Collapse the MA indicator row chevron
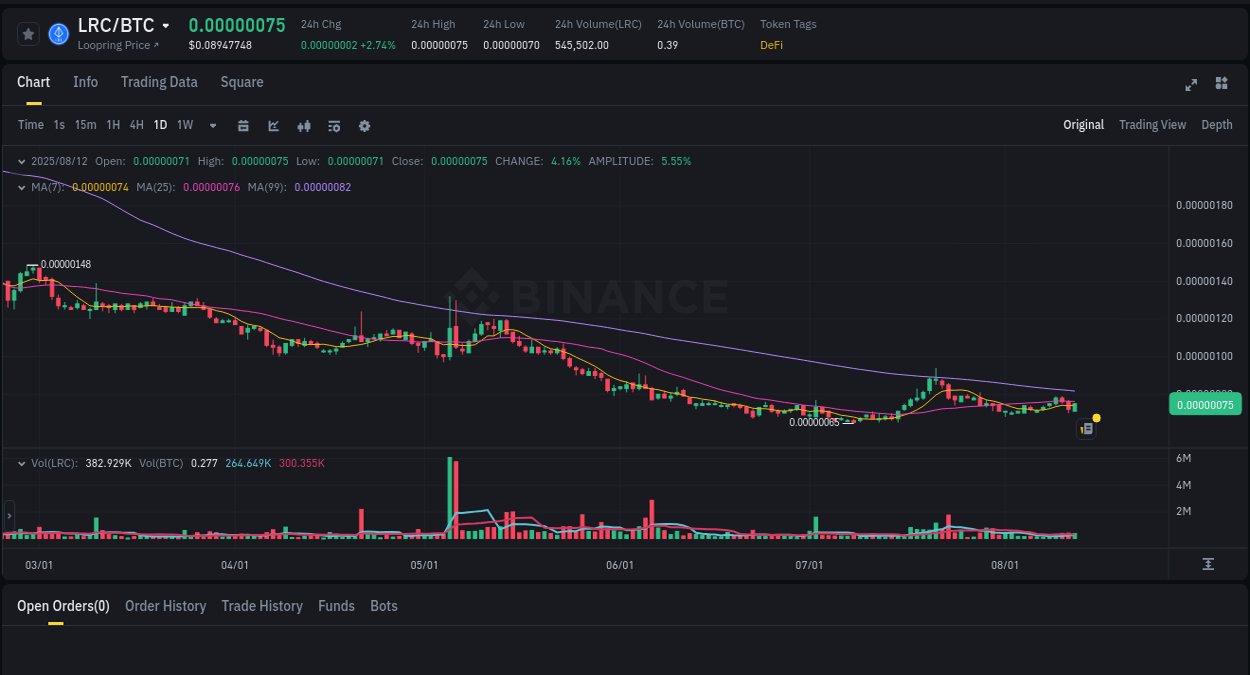The width and height of the screenshot is (1250, 675). [20, 186]
